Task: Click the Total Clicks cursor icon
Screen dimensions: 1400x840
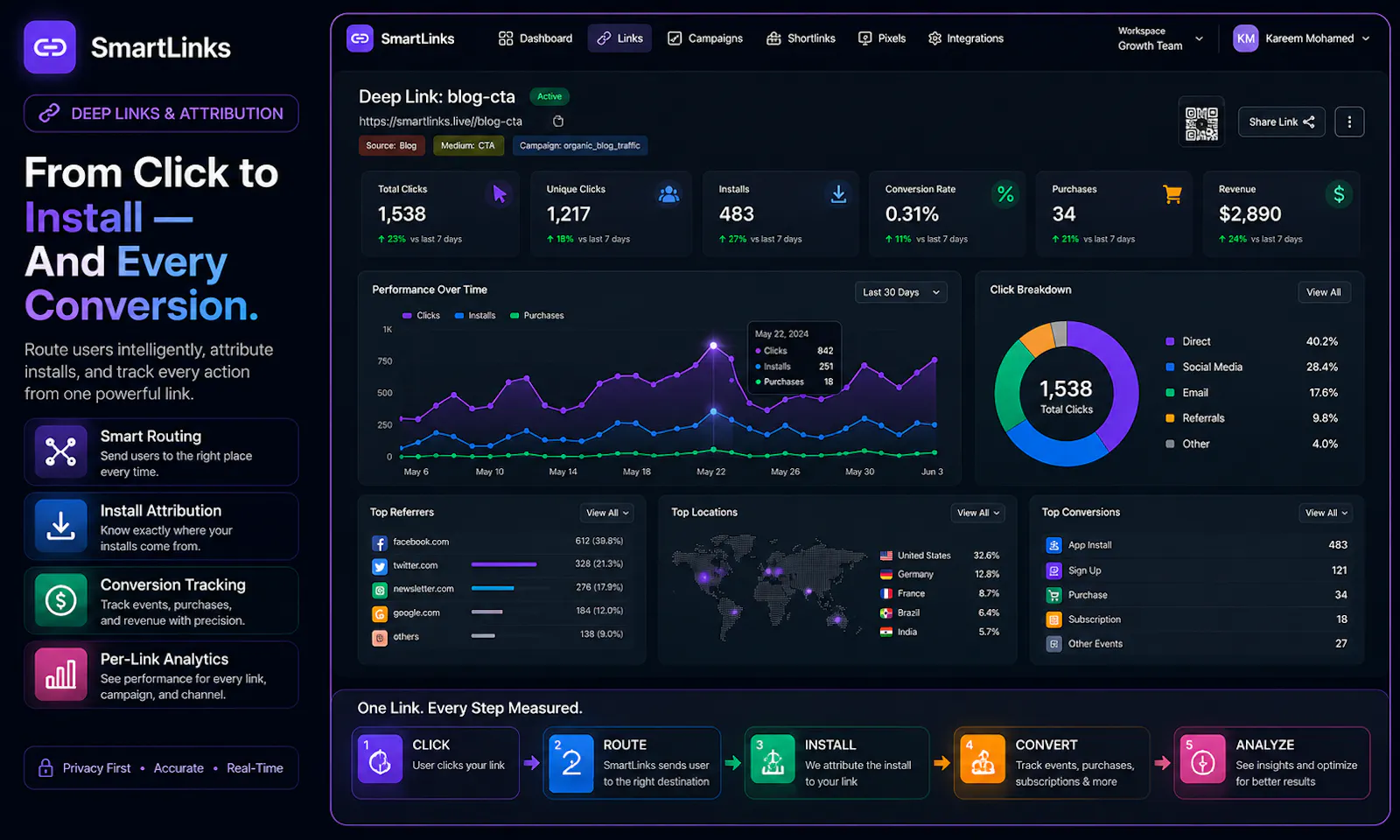Action: [x=500, y=193]
